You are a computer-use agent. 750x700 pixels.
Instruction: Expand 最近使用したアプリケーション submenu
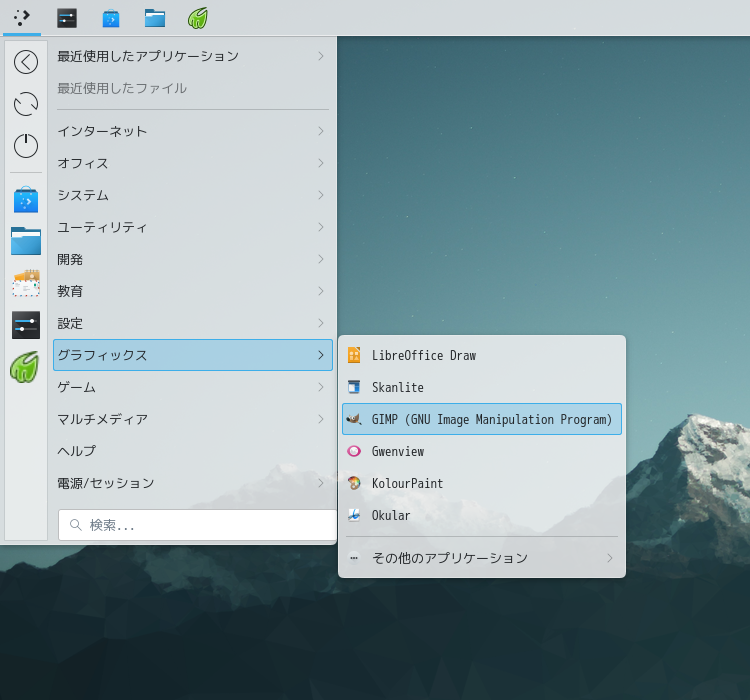193,56
